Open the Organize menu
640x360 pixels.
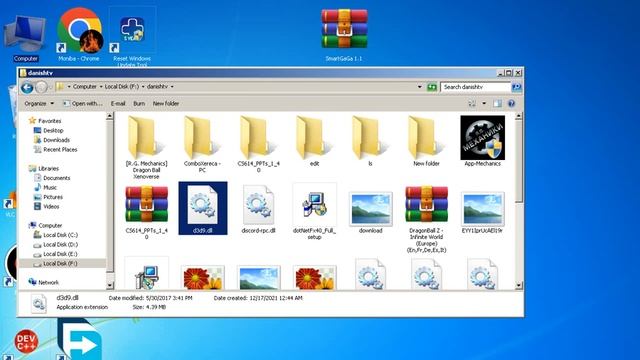[39, 104]
